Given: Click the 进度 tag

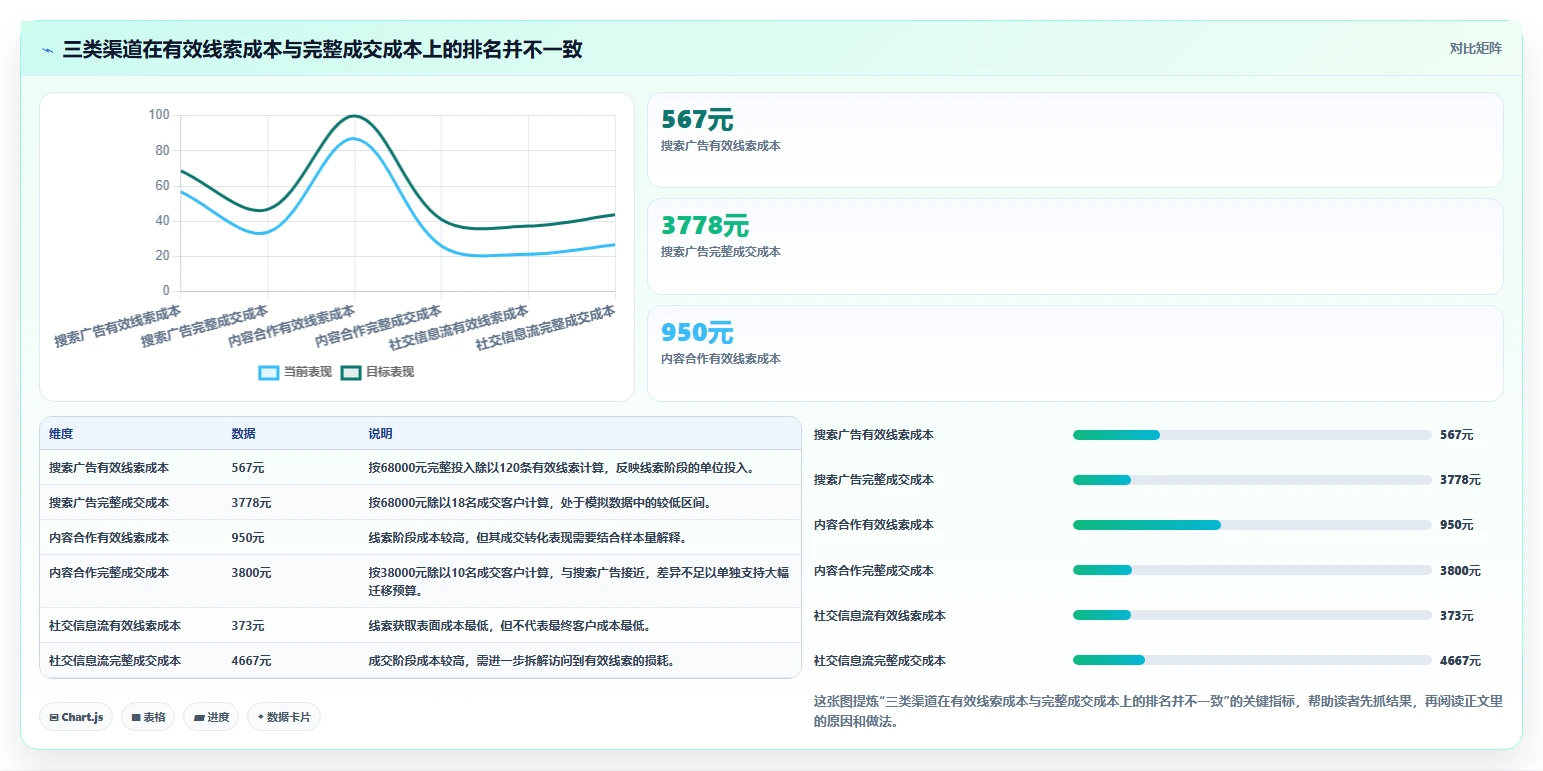Looking at the screenshot, I should click(x=211, y=717).
